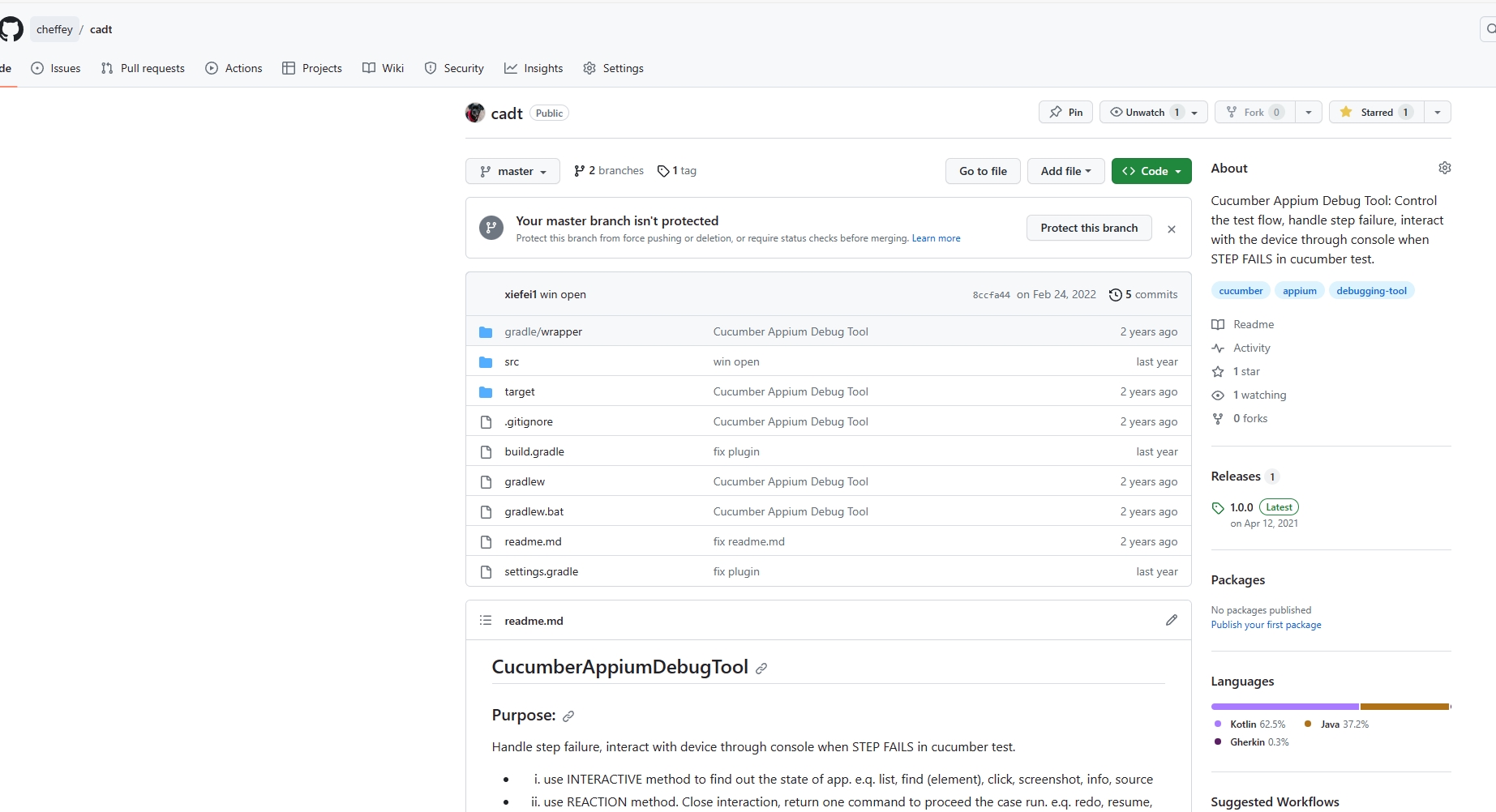
Task: Click the link icon beside Purpose heading
Action: tap(568, 716)
